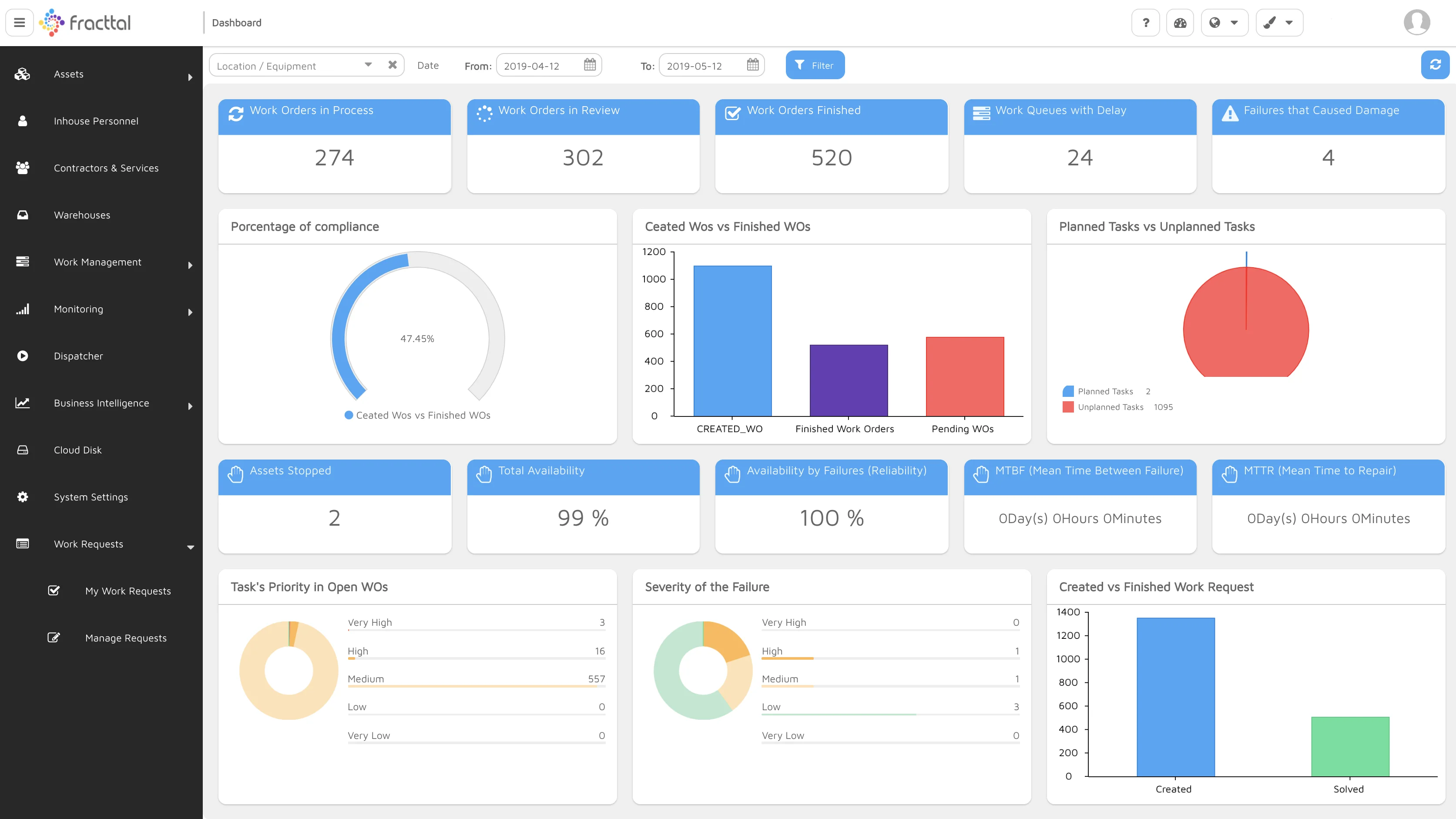Click the Work Queues with Delay list icon
1456x819 pixels.
[x=981, y=110]
